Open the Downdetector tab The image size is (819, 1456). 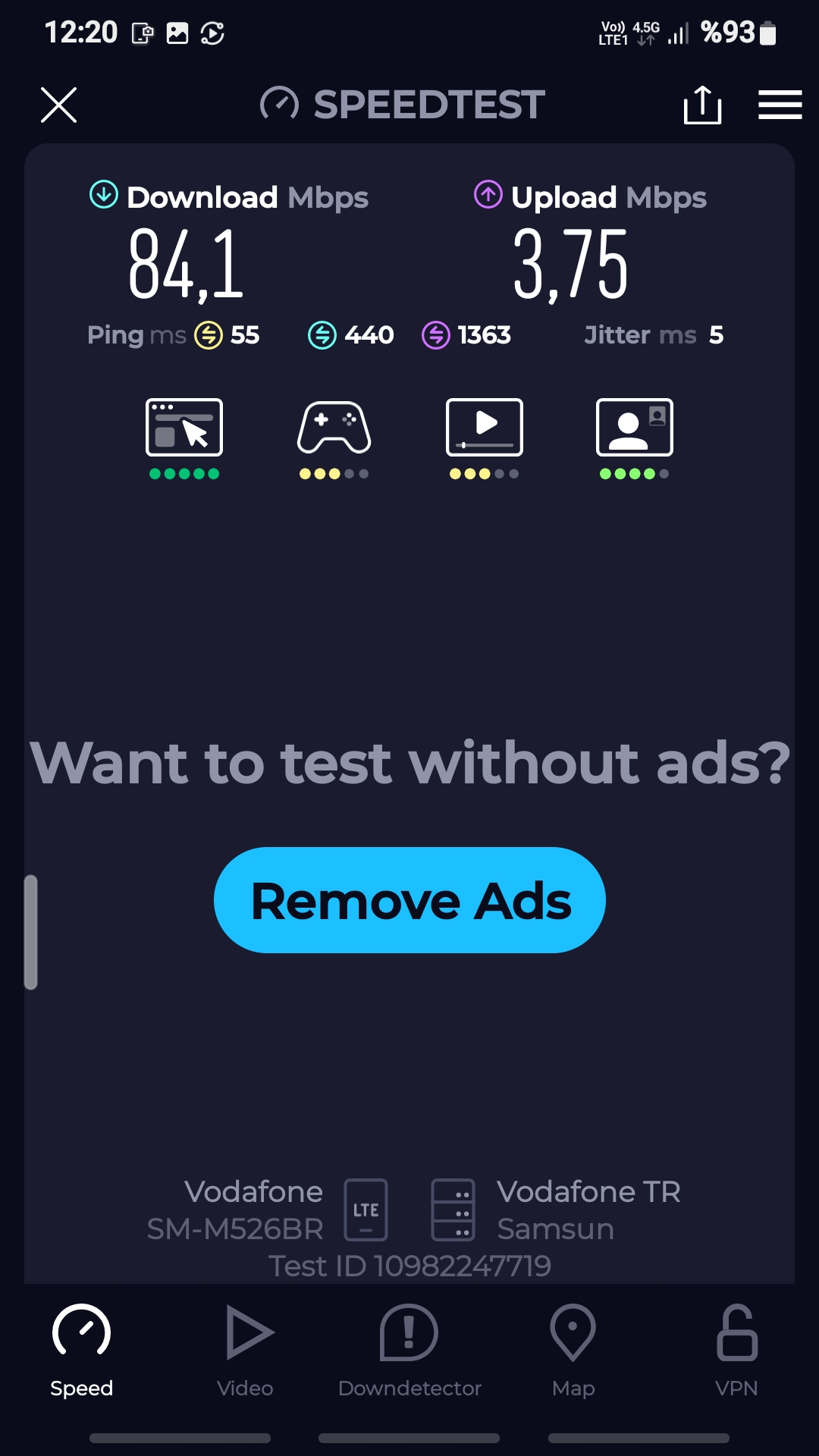click(409, 1351)
